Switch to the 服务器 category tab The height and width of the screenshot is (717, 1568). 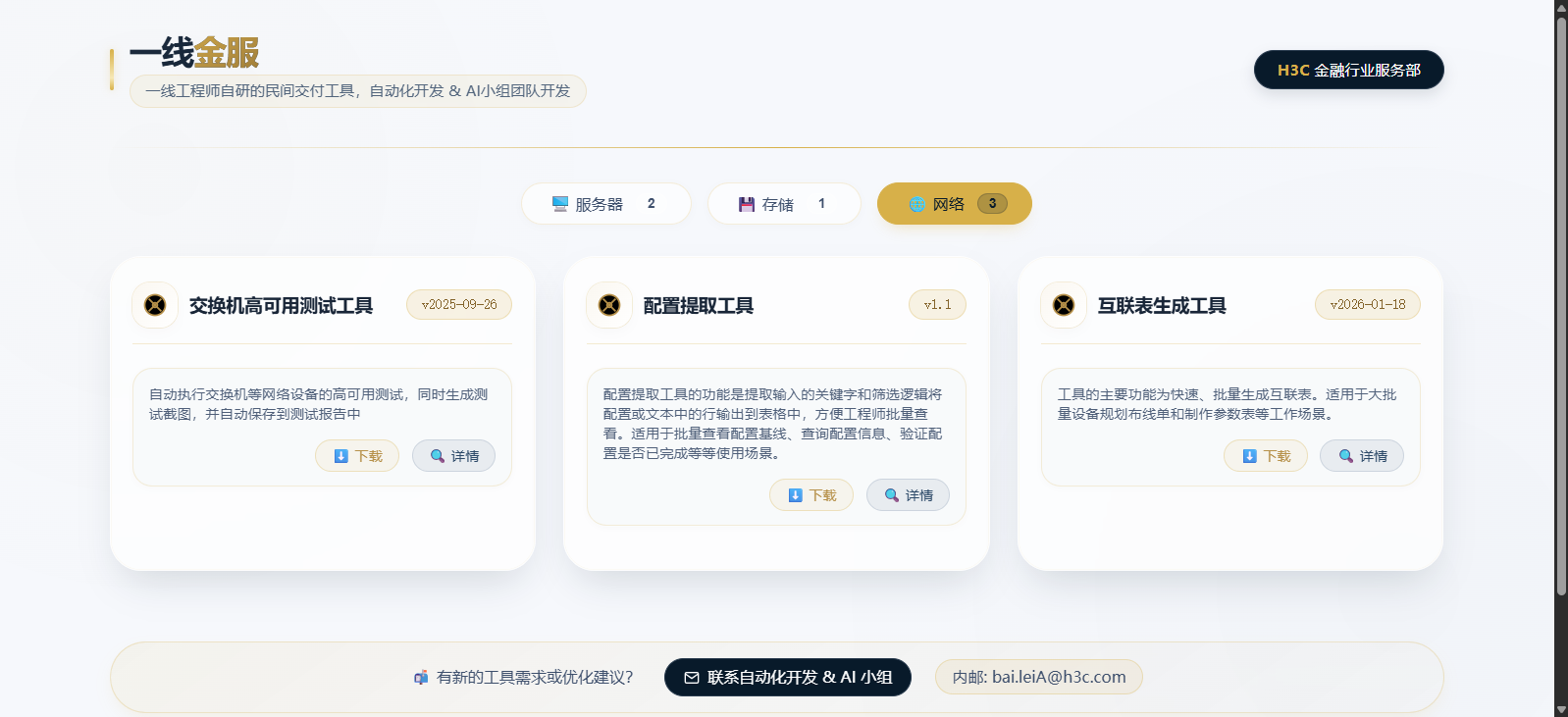(x=605, y=204)
